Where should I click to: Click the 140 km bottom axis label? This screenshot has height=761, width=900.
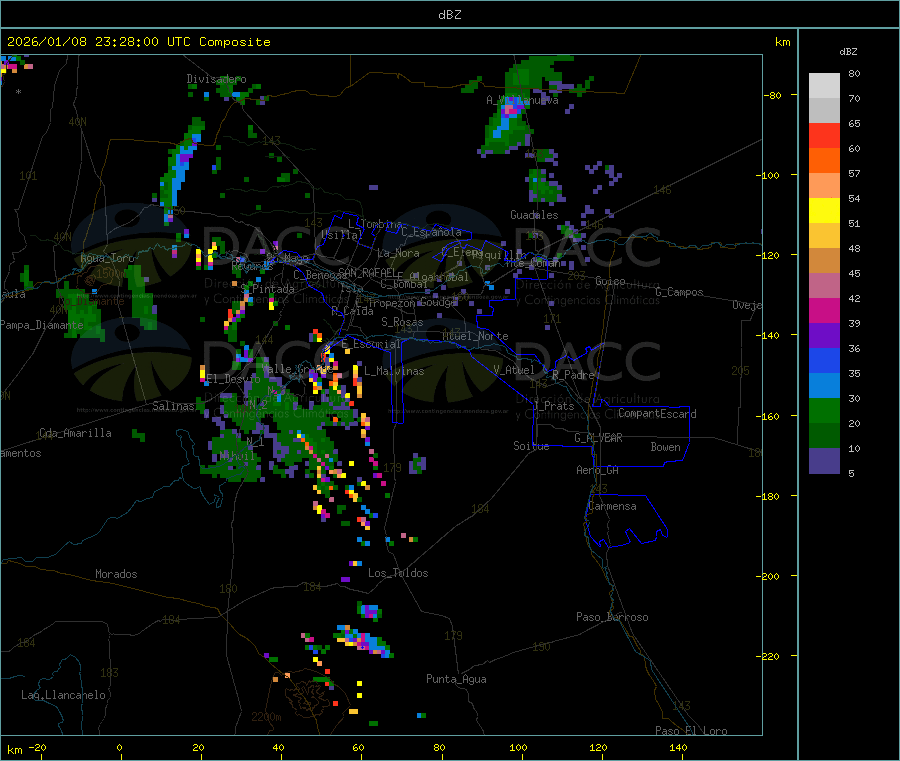pyautogui.click(x=678, y=747)
